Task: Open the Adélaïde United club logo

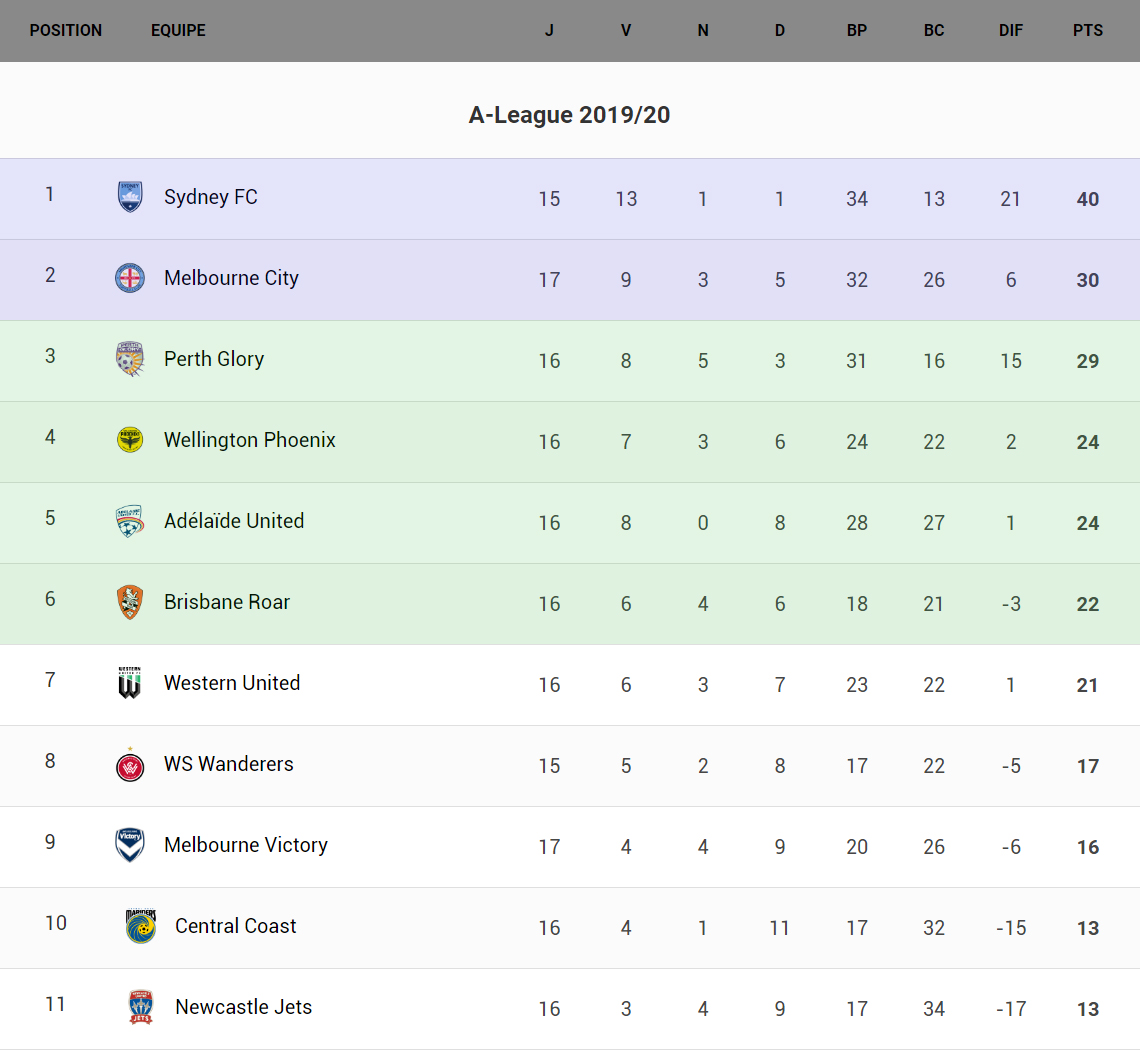Action: pos(130,521)
